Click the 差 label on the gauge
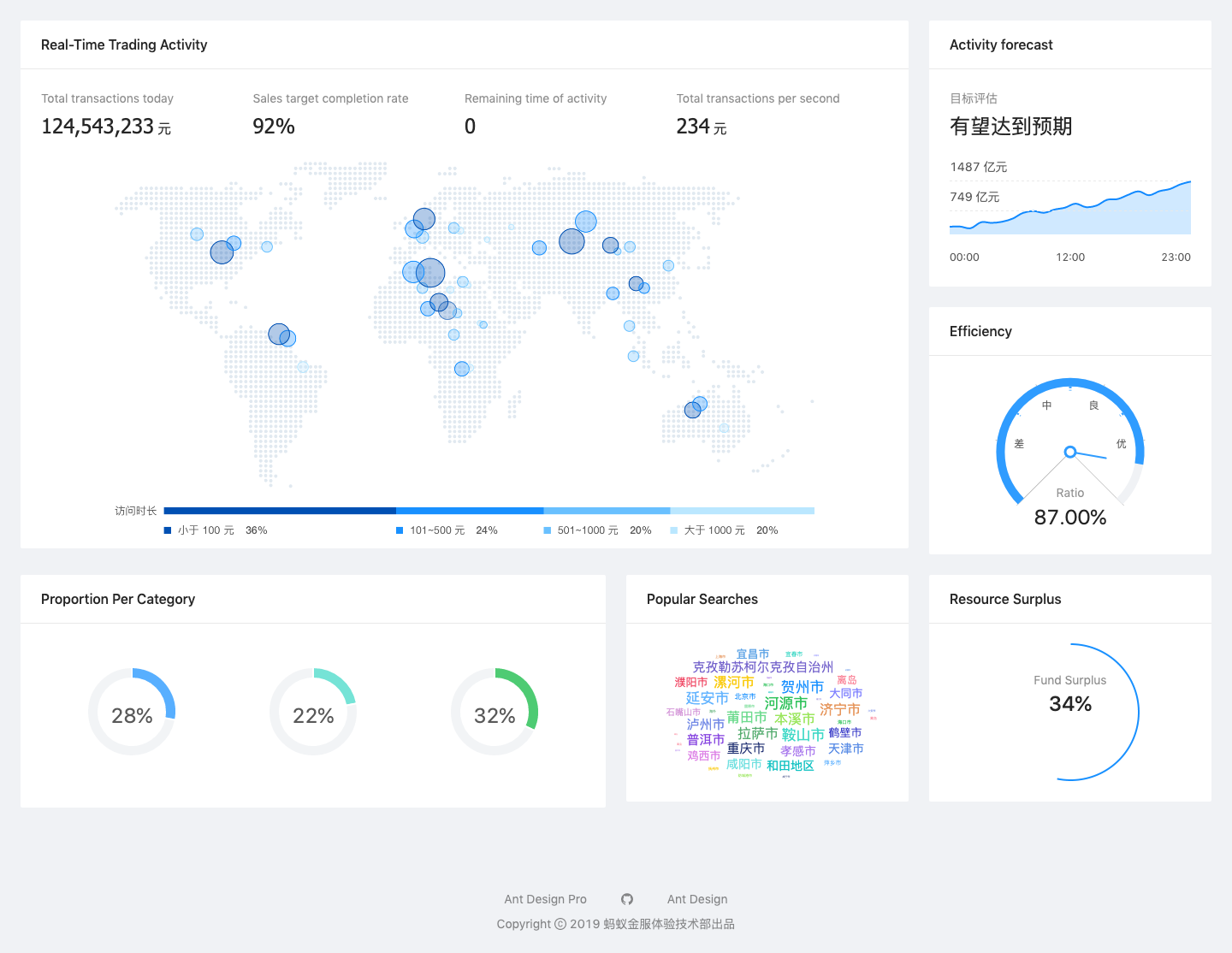 coord(1019,443)
